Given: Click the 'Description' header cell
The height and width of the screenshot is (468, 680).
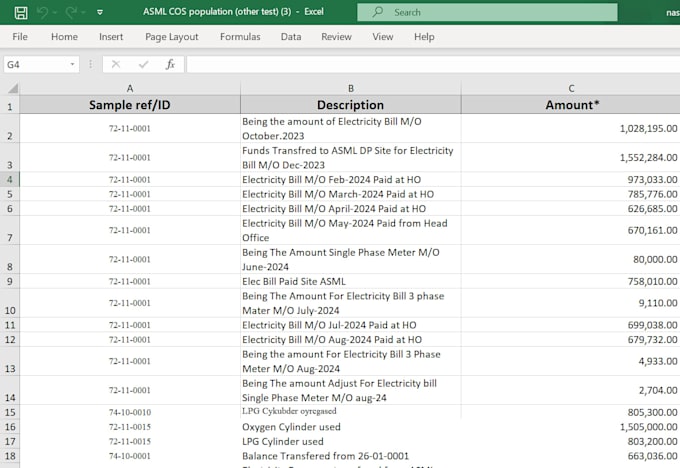Looking at the screenshot, I should (x=350, y=105).
